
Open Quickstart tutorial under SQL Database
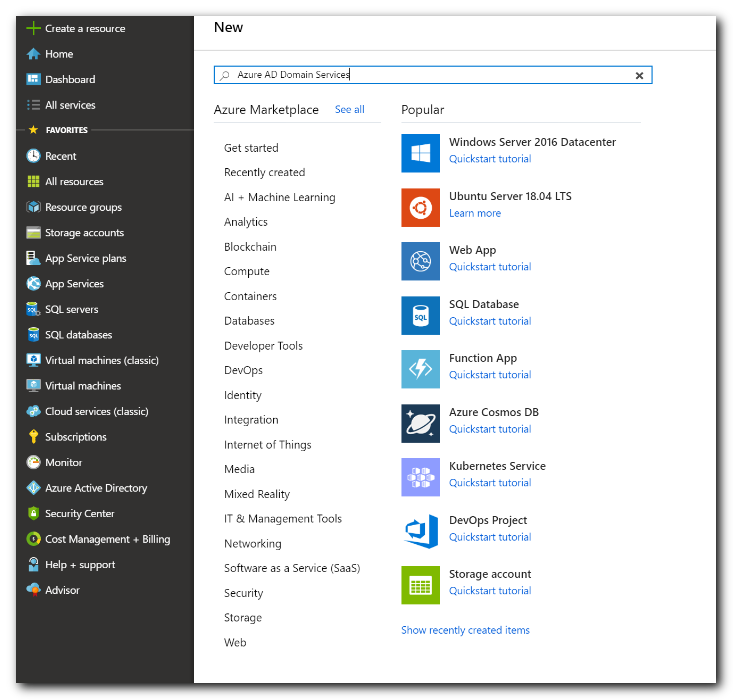tap(490, 321)
